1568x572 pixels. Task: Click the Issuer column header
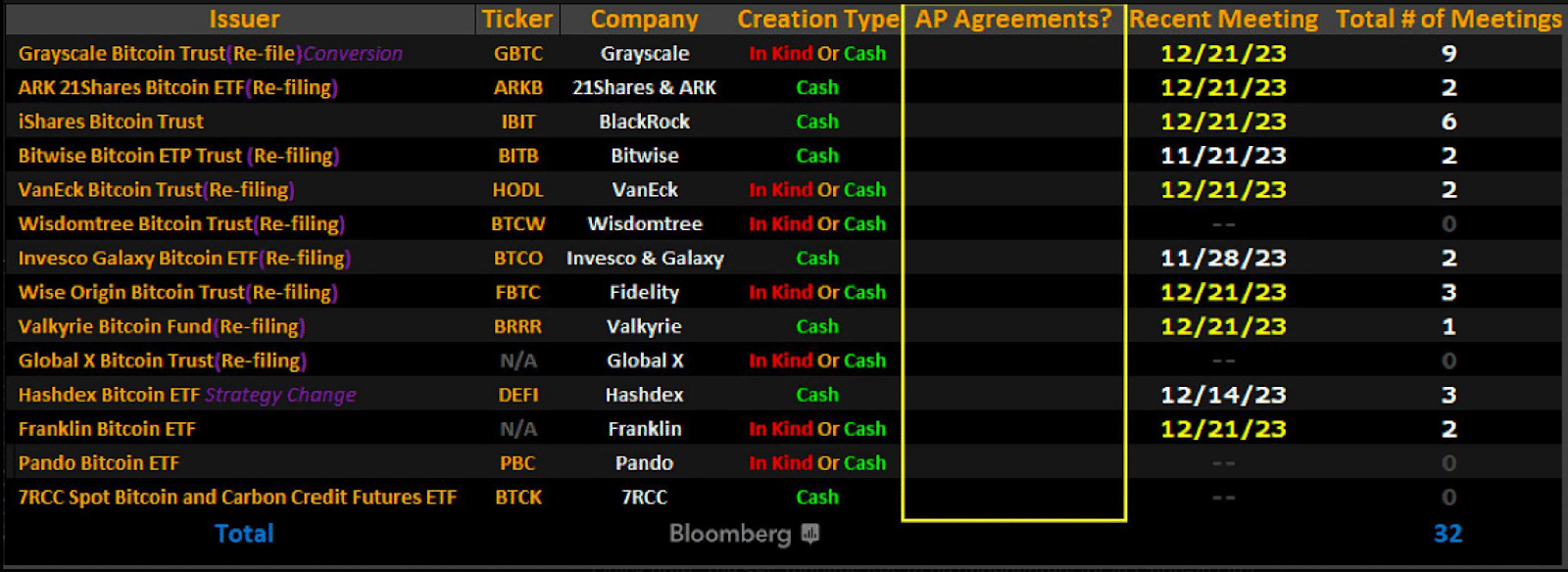point(244,20)
